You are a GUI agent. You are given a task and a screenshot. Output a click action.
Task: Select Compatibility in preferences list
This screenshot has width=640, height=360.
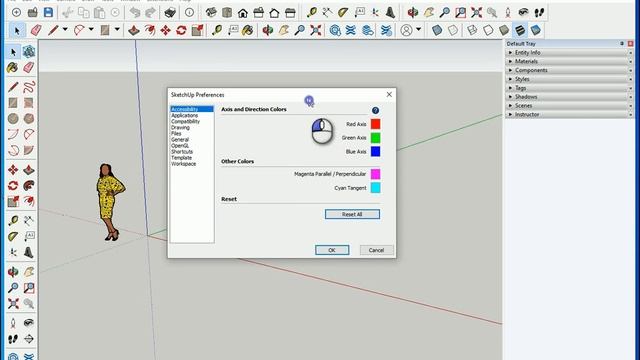click(x=185, y=122)
